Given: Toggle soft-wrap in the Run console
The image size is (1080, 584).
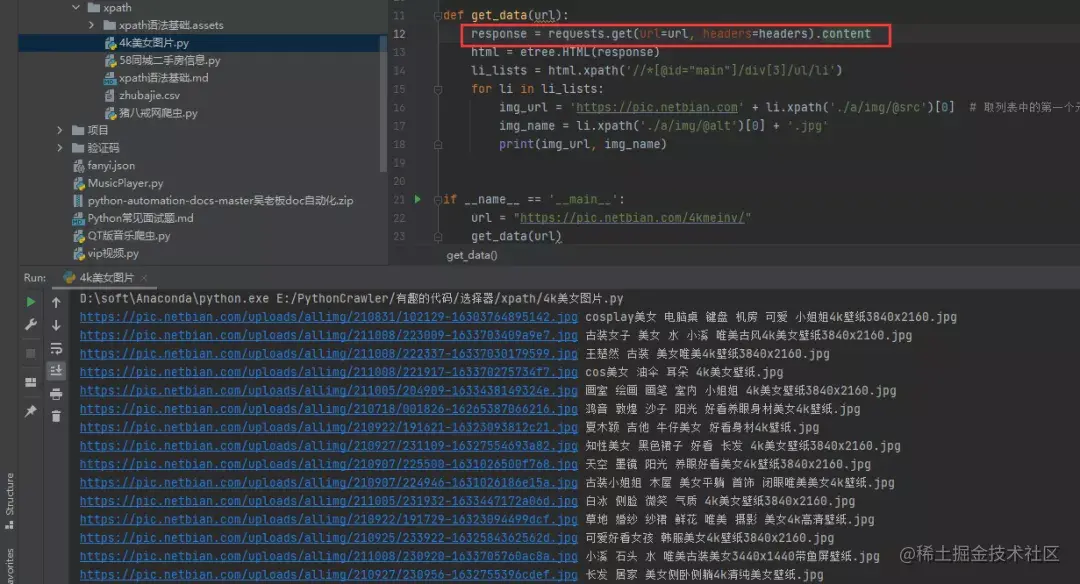Looking at the screenshot, I should pos(56,348).
